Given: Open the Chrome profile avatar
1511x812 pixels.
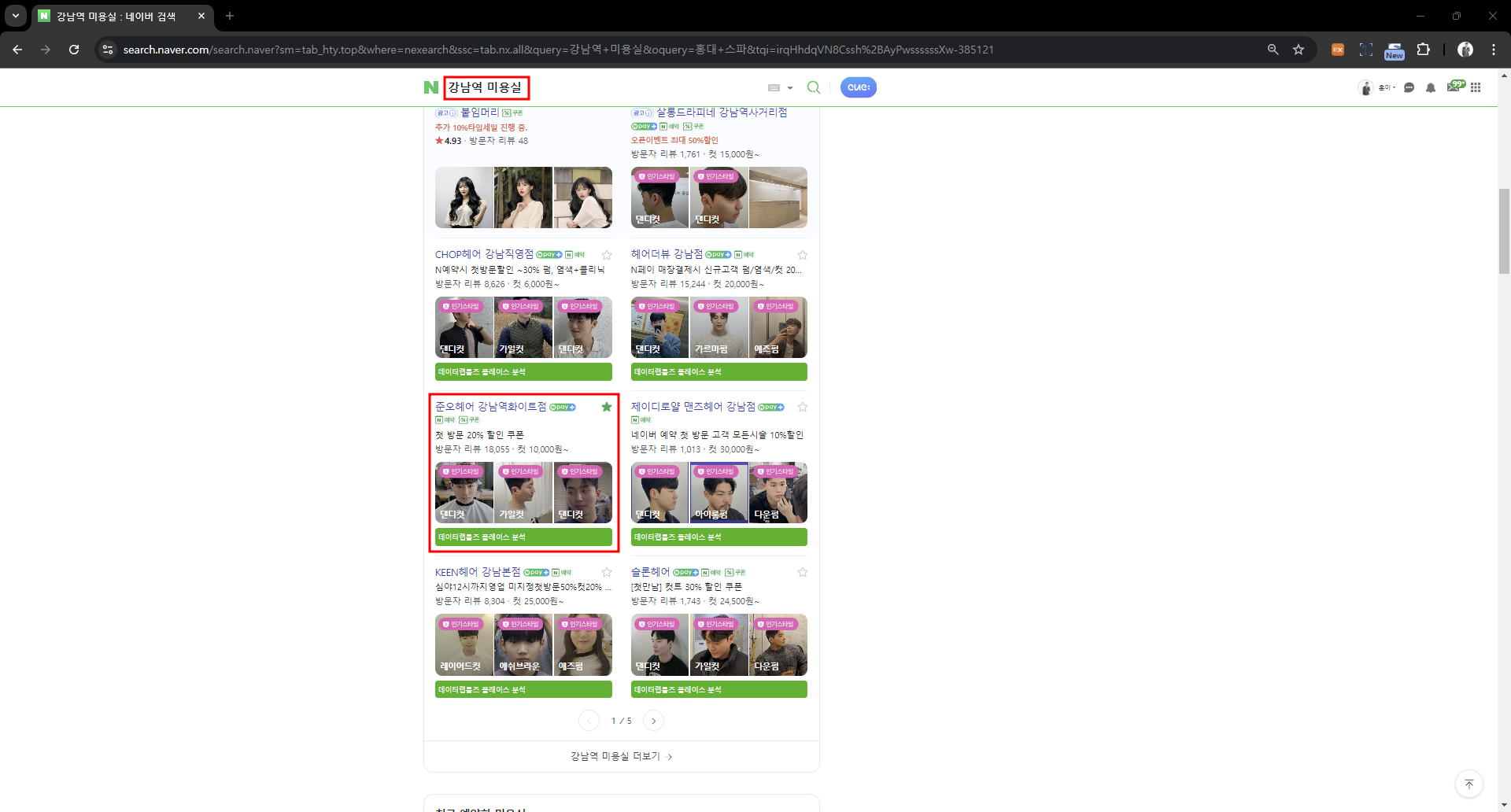Looking at the screenshot, I should (x=1465, y=50).
